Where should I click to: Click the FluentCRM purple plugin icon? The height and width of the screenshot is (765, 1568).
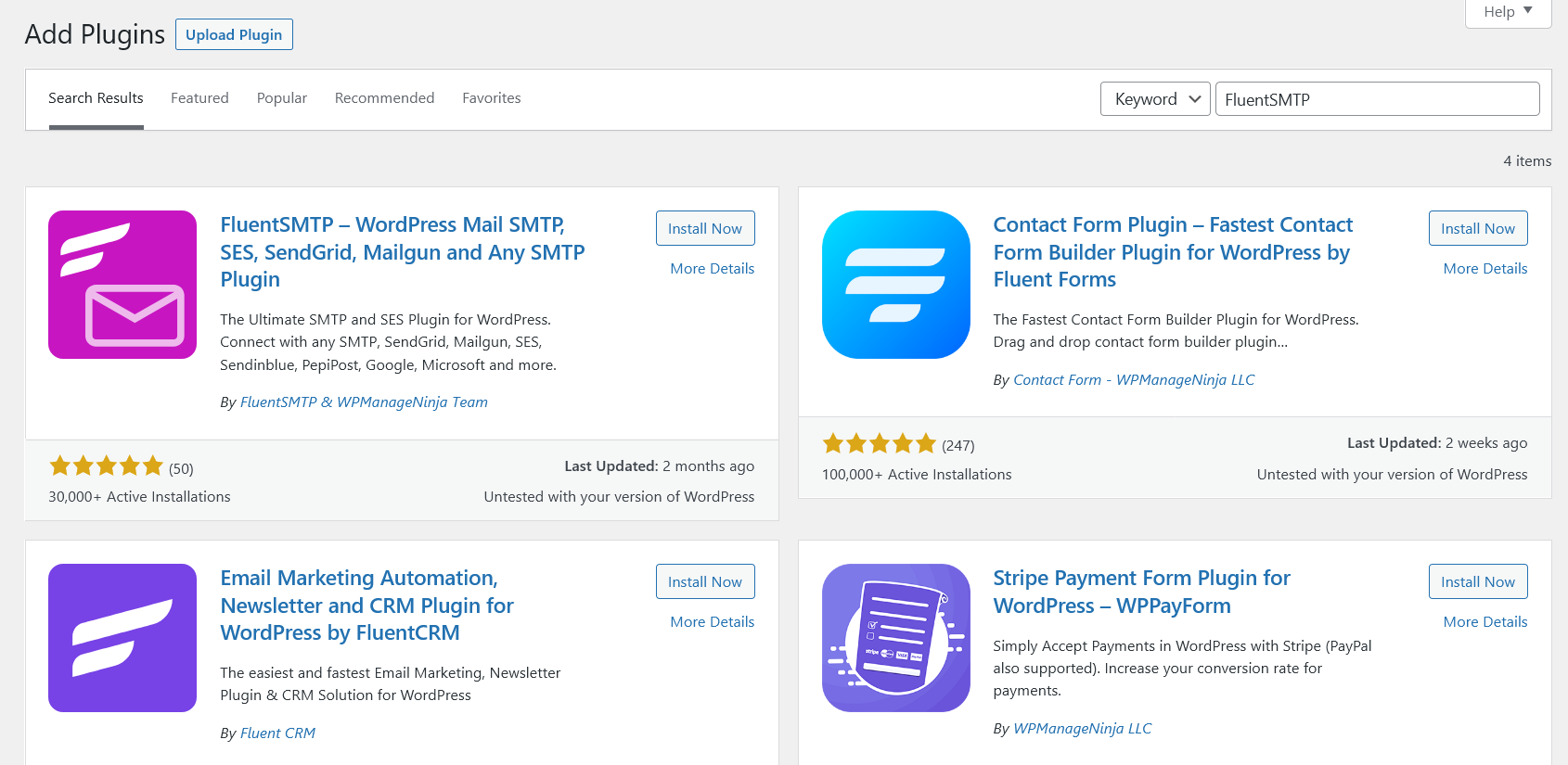(x=122, y=638)
